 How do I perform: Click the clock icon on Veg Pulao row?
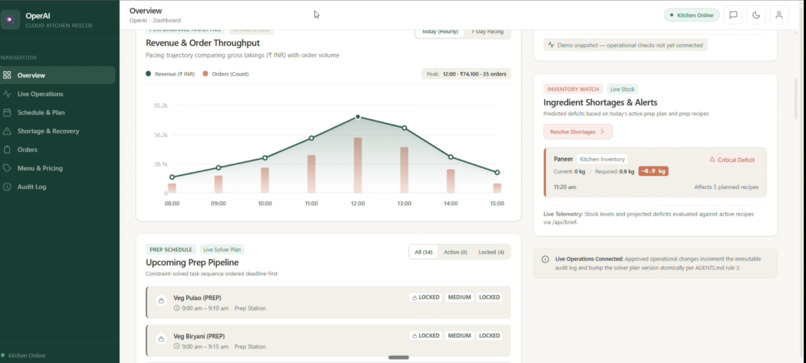(x=177, y=308)
